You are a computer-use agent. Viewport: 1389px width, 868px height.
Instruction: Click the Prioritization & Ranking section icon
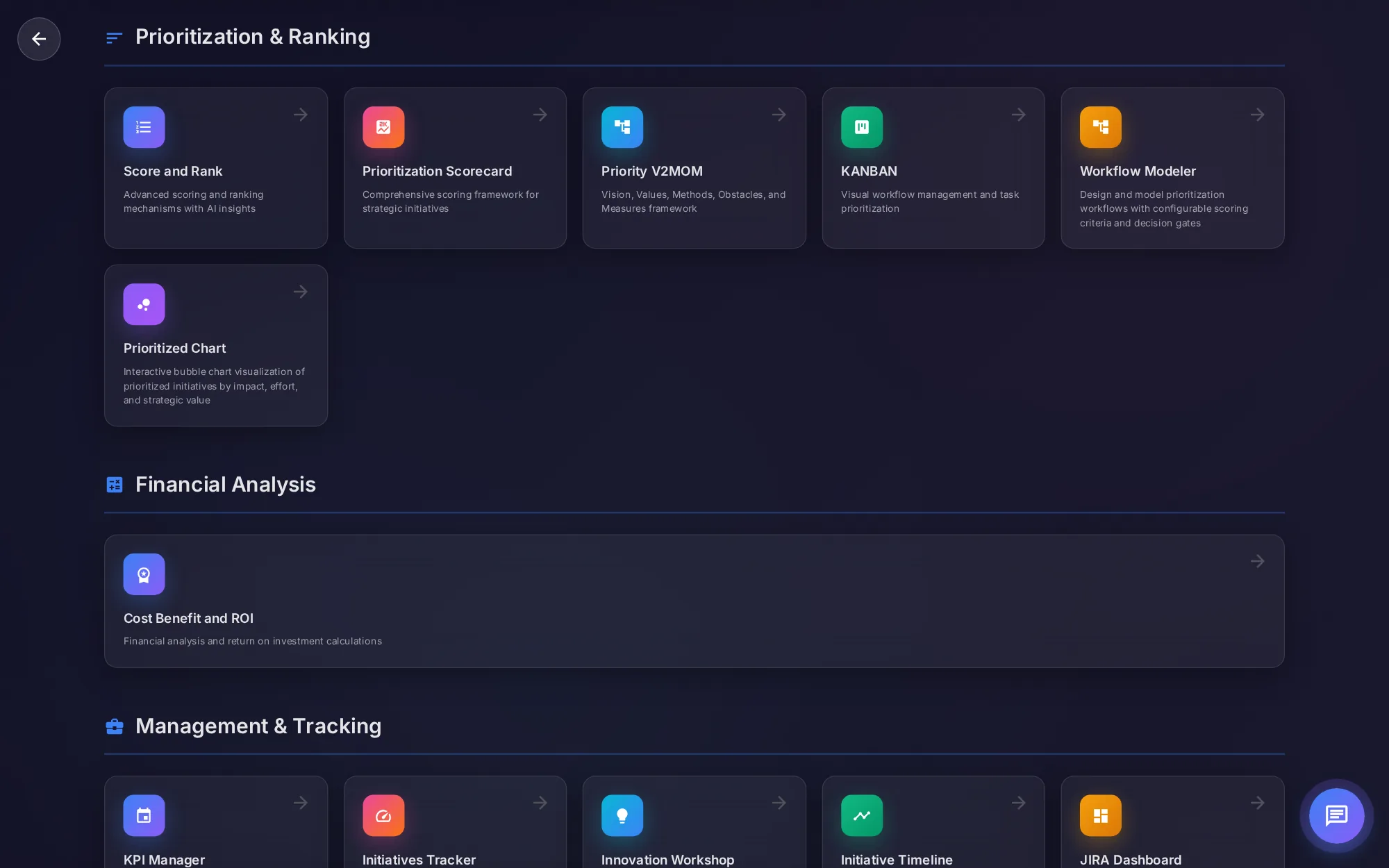(x=115, y=37)
